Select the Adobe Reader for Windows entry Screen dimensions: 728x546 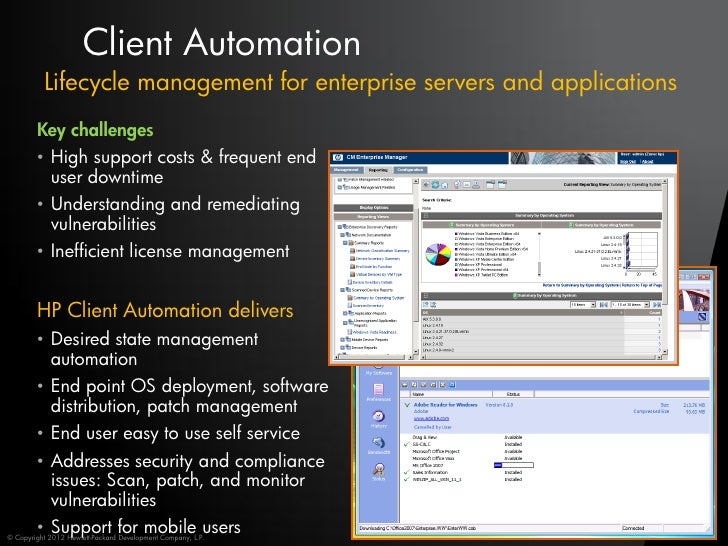[x=555, y=416]
